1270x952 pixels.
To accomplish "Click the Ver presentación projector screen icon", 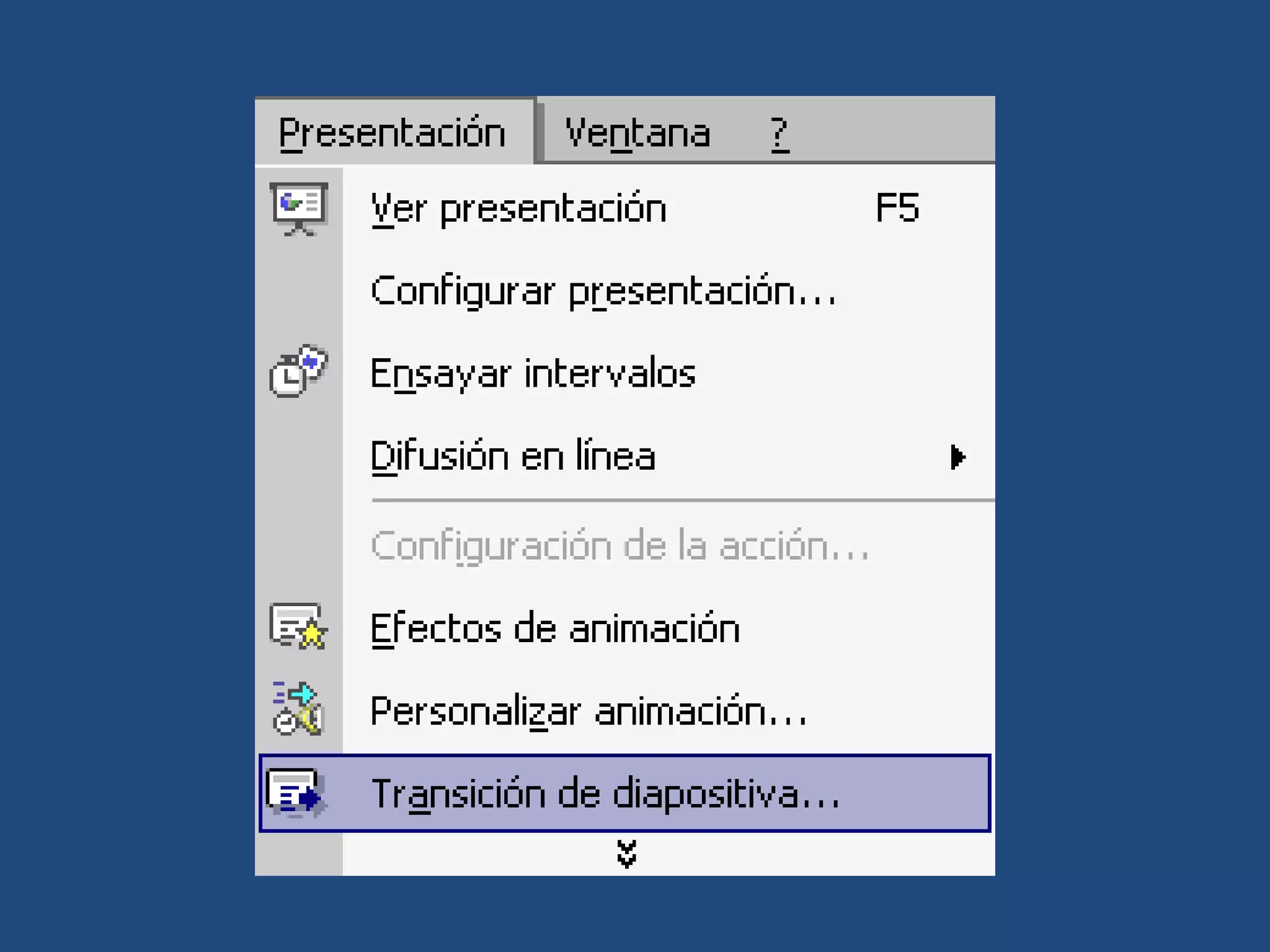I will tap(299, 208).
